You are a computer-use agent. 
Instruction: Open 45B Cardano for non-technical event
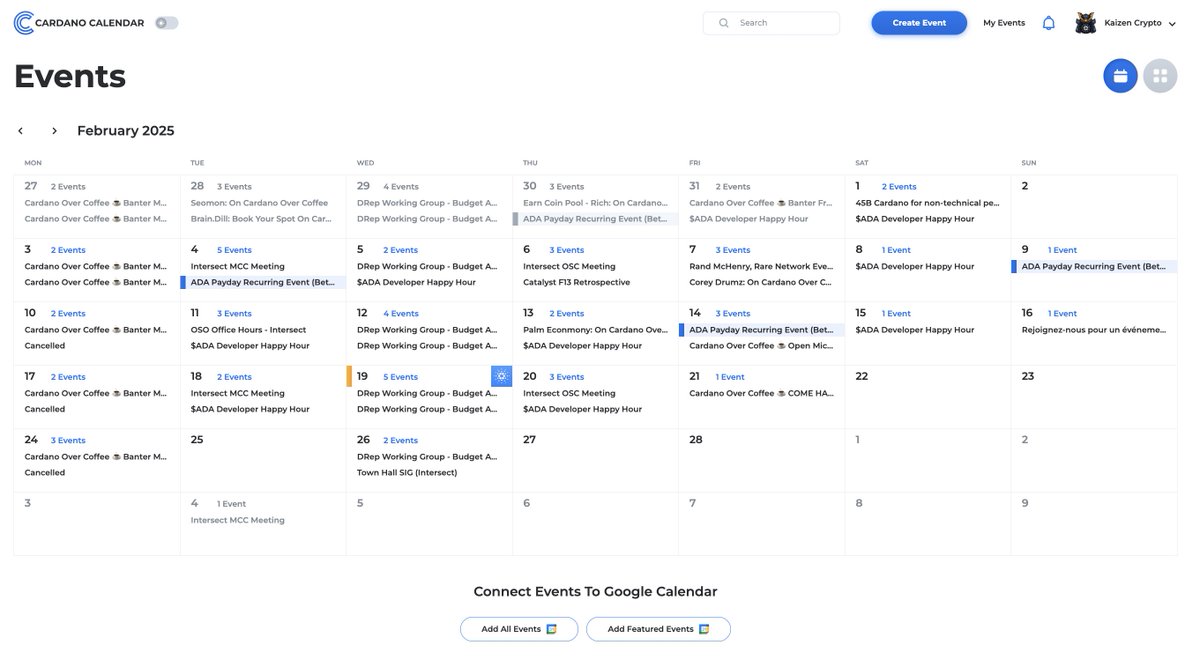927,203
